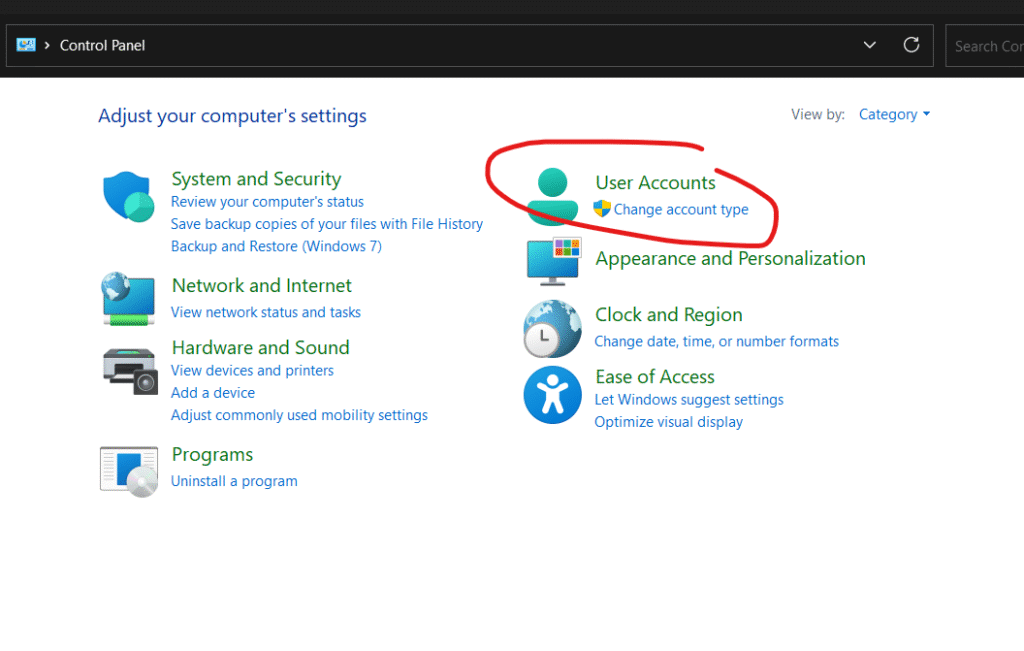Click the Control Panel icon in address bar
Screen dimensions: 1024x651
(26, 45)
